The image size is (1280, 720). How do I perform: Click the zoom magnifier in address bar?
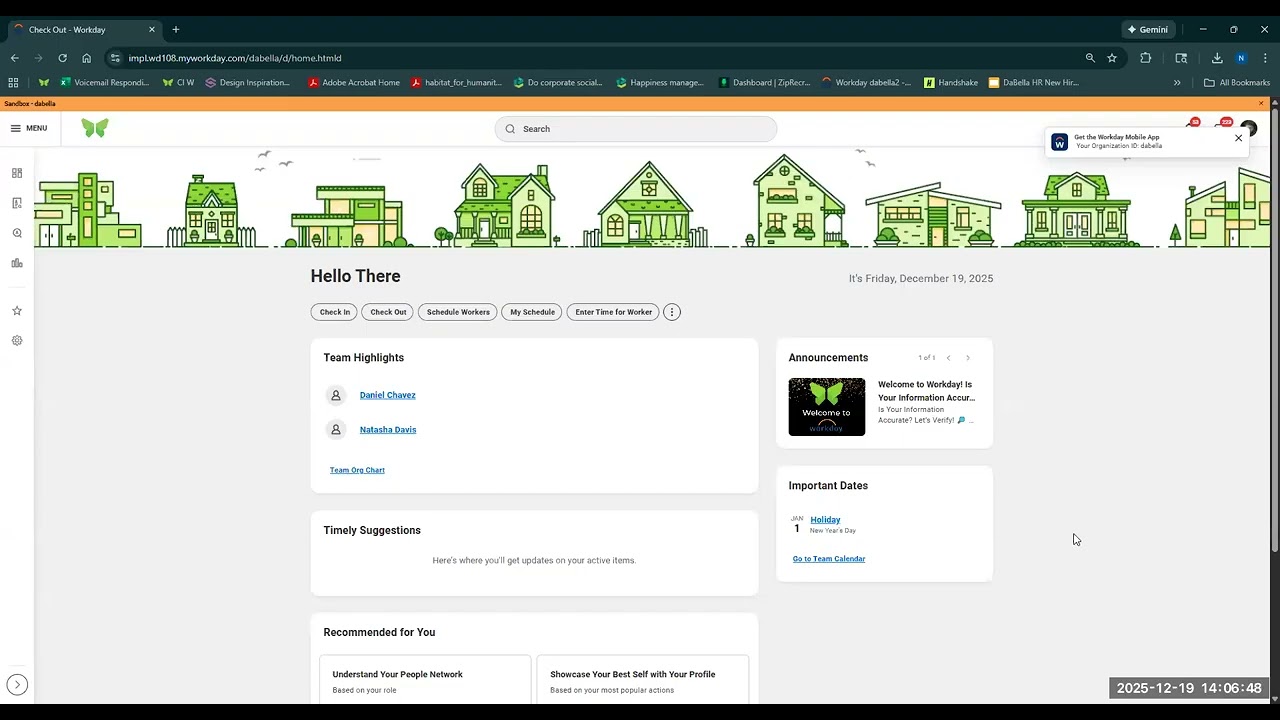point(1090,58)
